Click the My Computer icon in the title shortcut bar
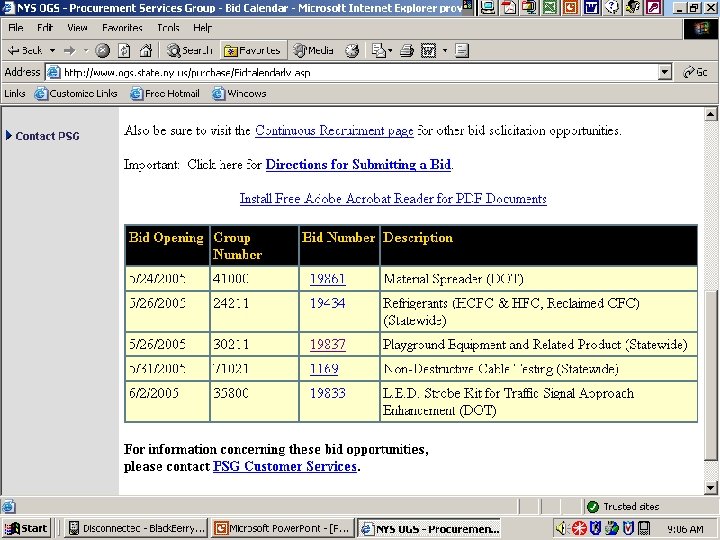This screenshot has height=540, width=720. coord(488,7)
